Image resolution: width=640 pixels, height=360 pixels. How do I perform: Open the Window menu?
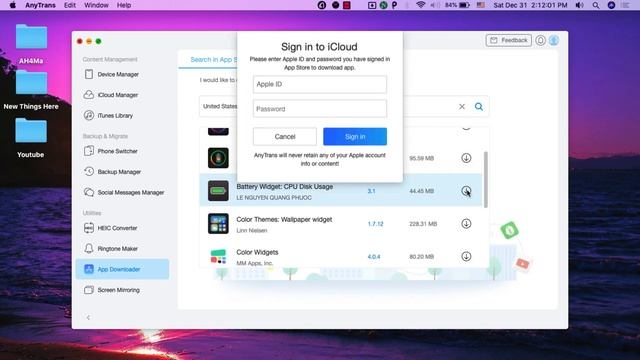(x=96, y=5)
